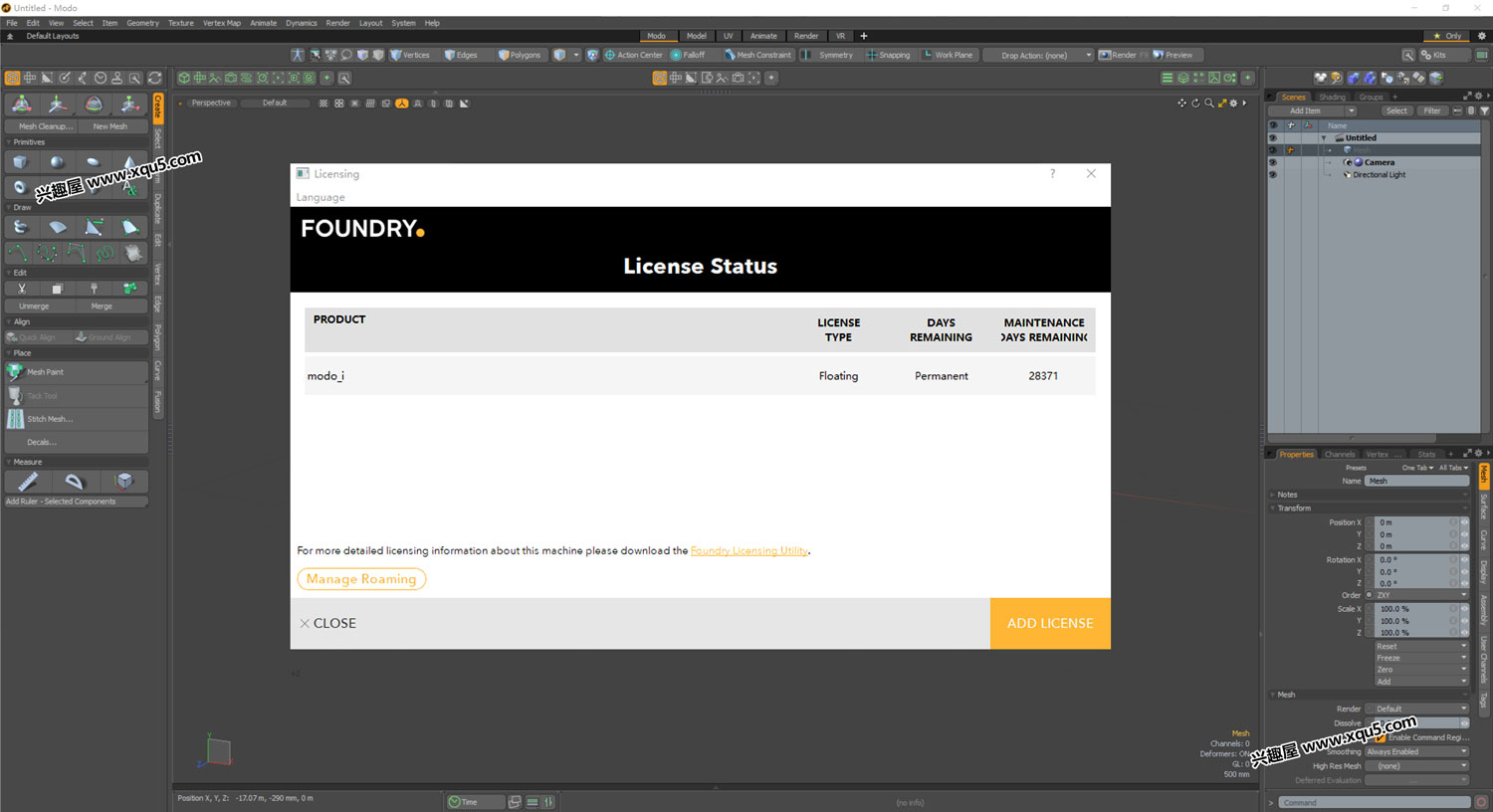Toggle visibility of the Directional Light
1493x812 pixels.
(1273, 174)
